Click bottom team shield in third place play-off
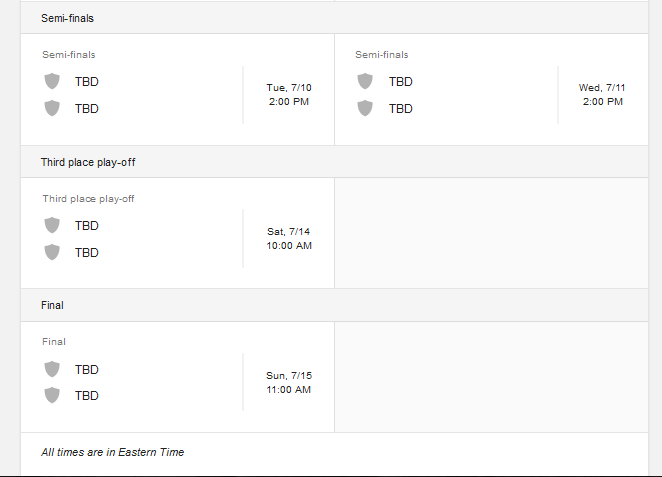Image resolution: width=662 pixels, height=477 pixels. pyautogui.click(x=52, y=252)
